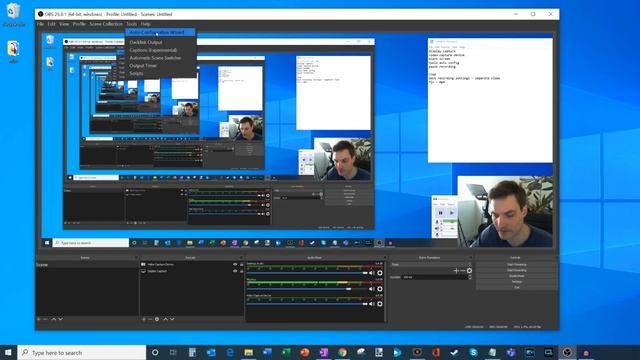Open Skype from the taskbar

coord(473,353)
